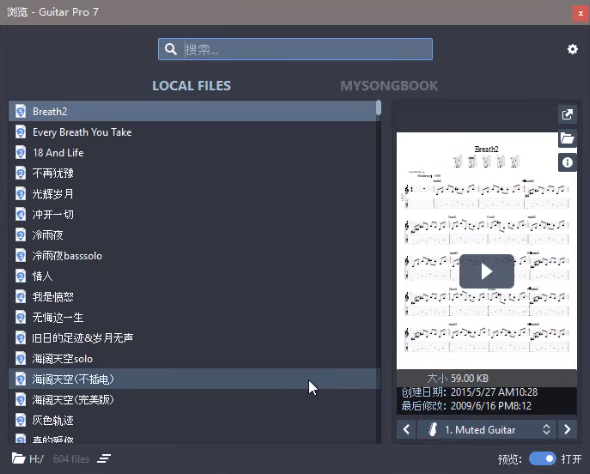590x474 pixels.
Task: Go to the next track arrow
Action: [567, 429]
